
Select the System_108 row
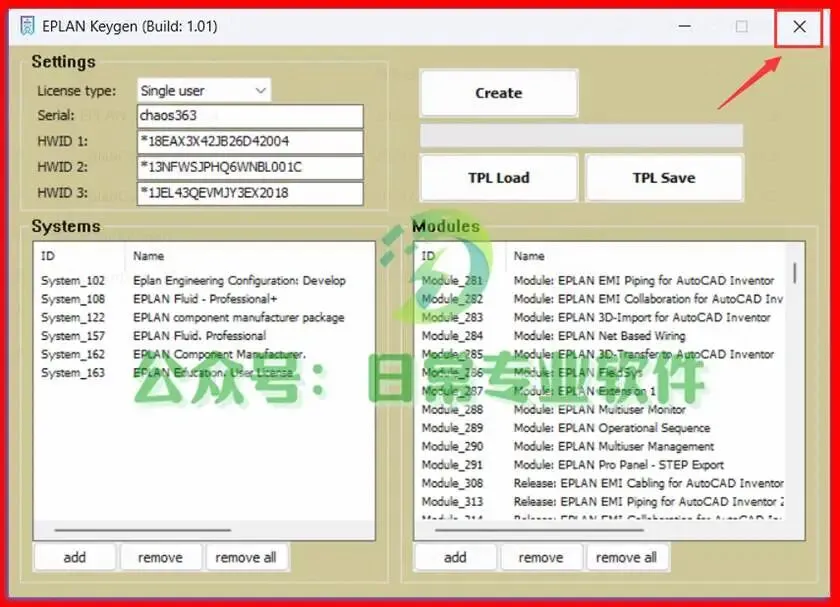(x=204, y=299)
